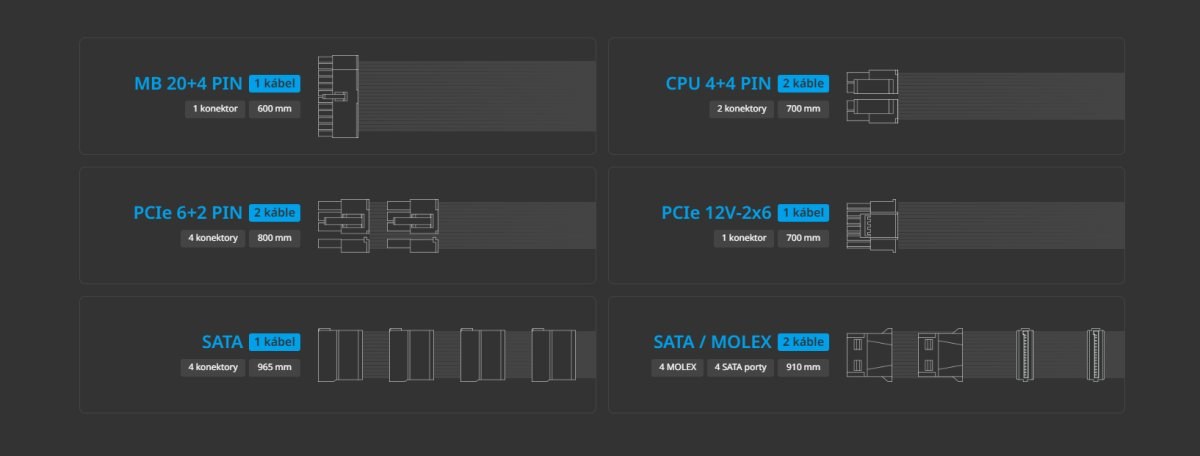This screenshot has height=456, width=1200.
Task: Click the '2 káble' badge beside SATA / MOLEX
Action: [802, 342]
